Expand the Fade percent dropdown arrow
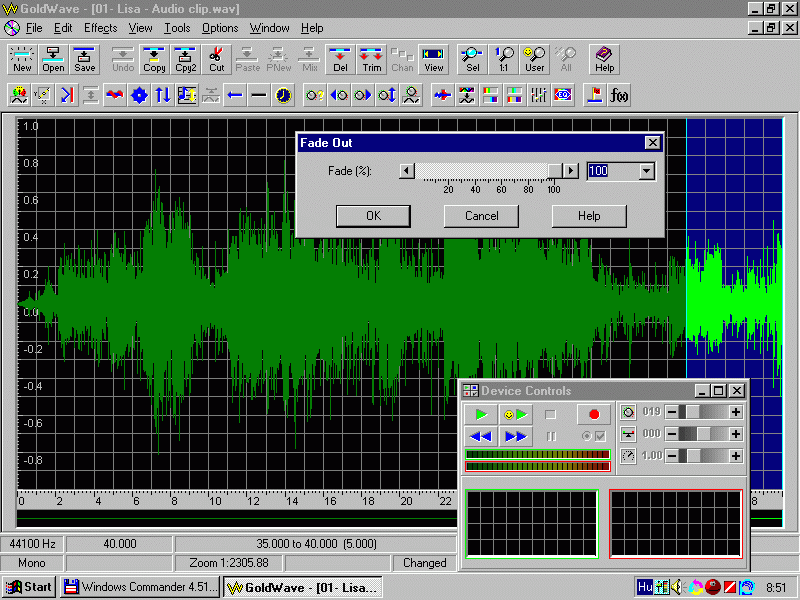Viewport: 800px width, 600px height. pos(646,171)
